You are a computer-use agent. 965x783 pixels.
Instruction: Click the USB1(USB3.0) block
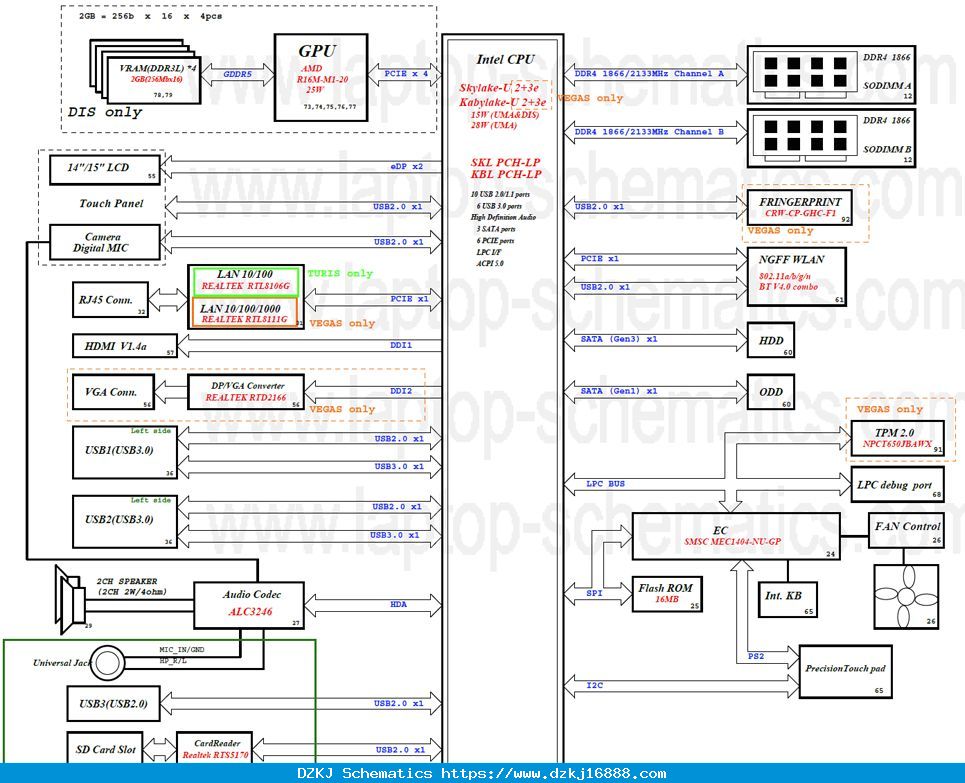click(124, 452)
